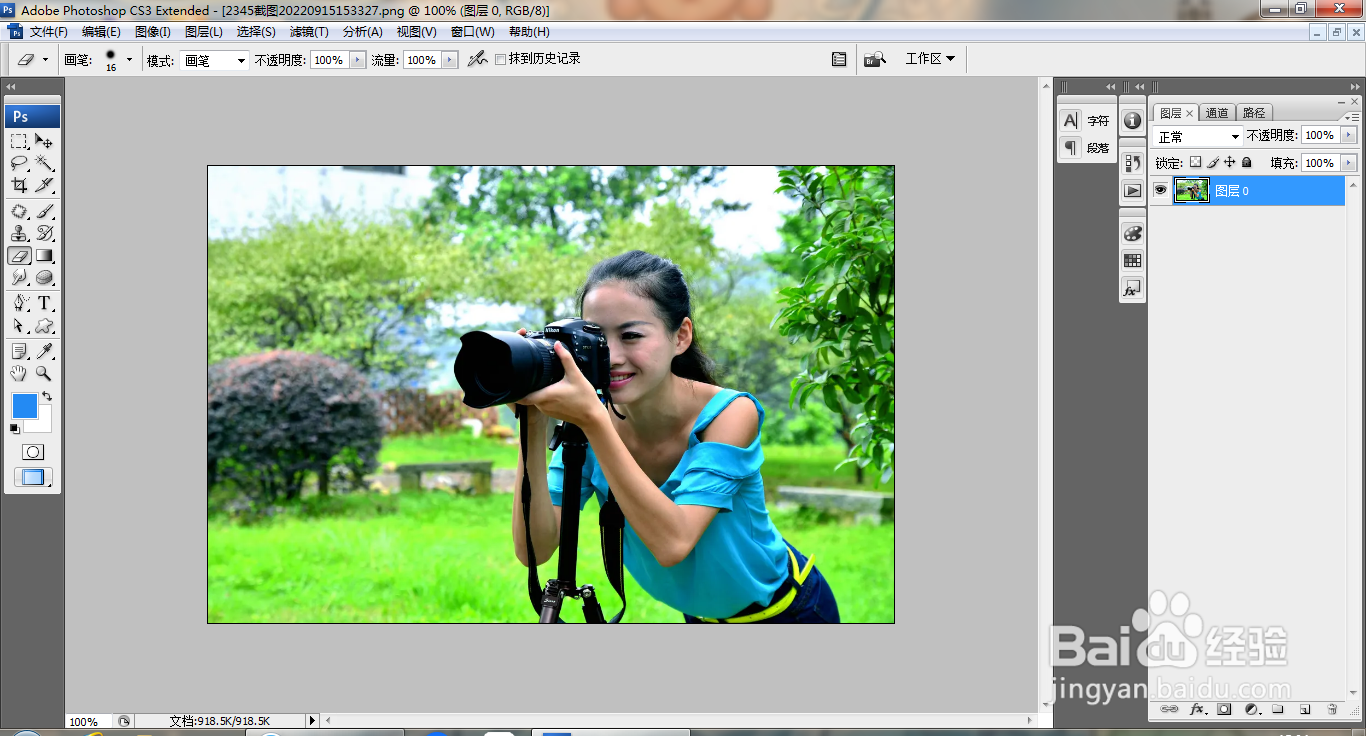Select the Path Selection tool
Screen dimensions: 1366x736
(20, 325)
